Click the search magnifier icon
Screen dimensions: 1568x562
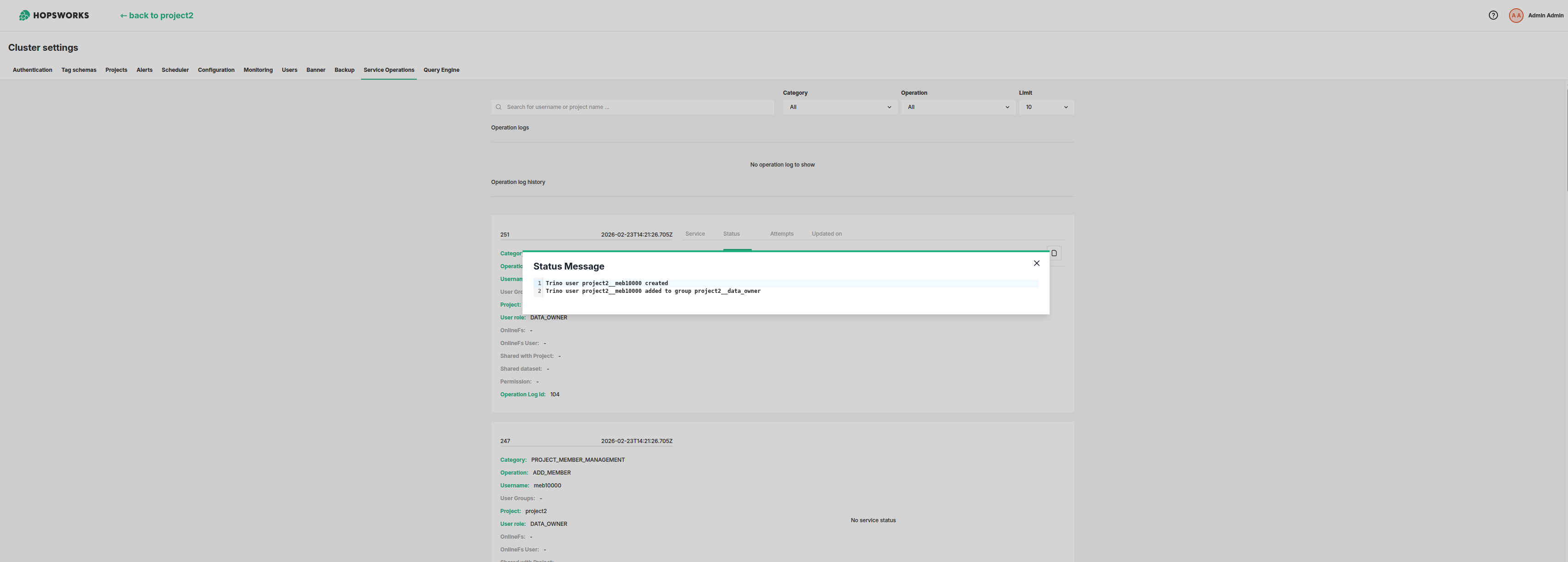(499, 107)
